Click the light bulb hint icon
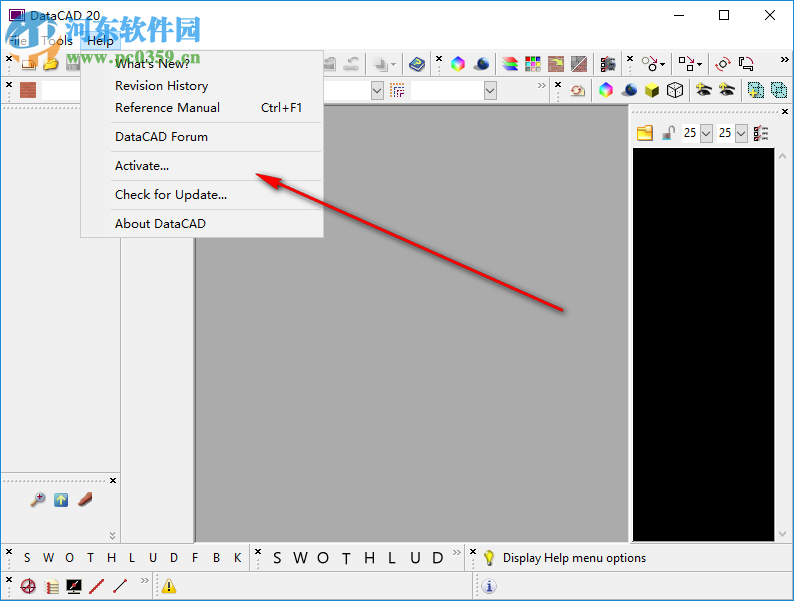Viewport: 794px width, 601px height. coord(489,558)
